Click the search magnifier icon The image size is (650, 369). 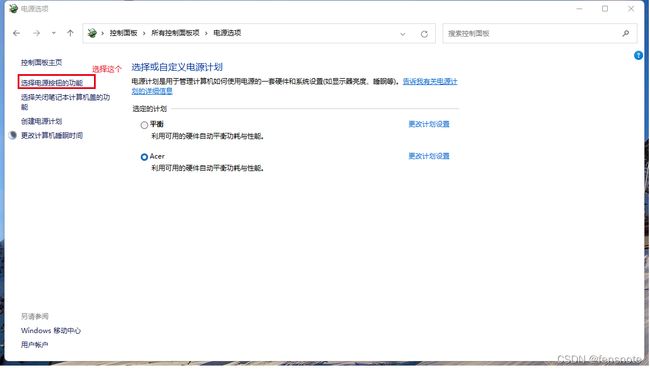click(626, 34)
